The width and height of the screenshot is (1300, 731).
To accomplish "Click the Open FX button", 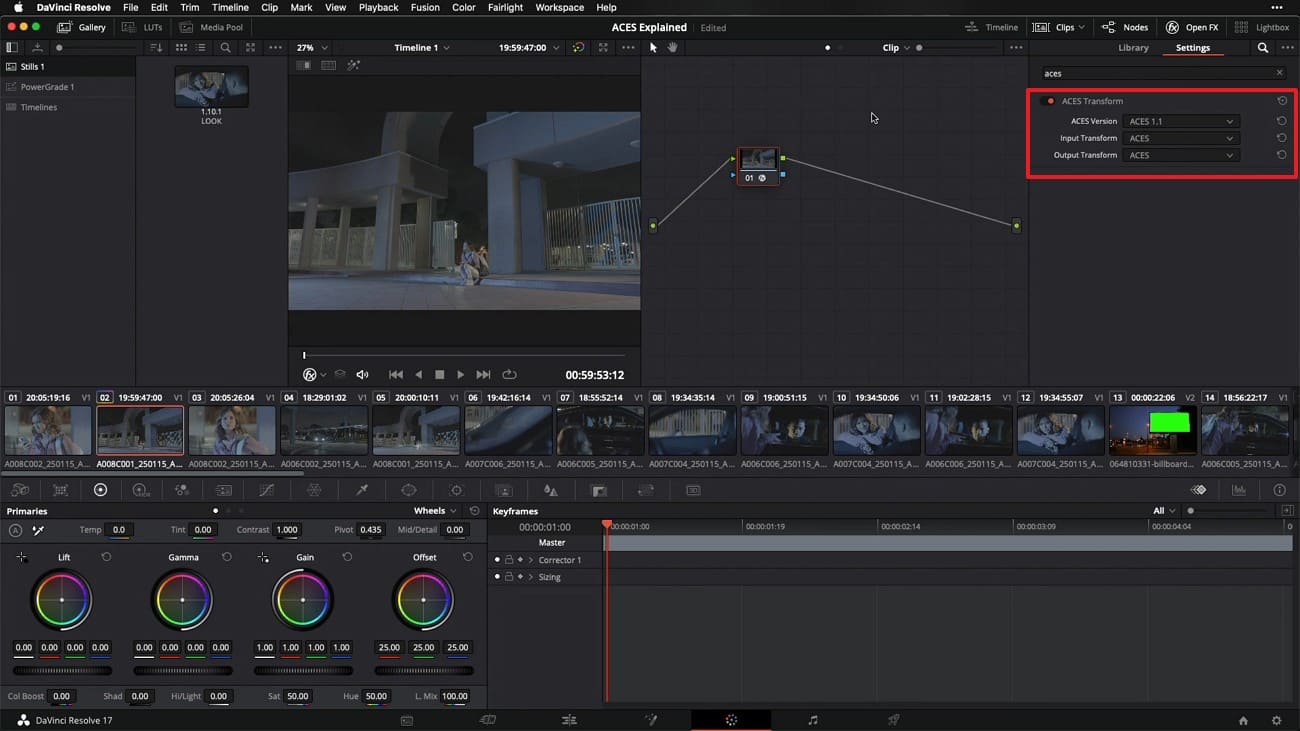I will (x=1191, y=27).
